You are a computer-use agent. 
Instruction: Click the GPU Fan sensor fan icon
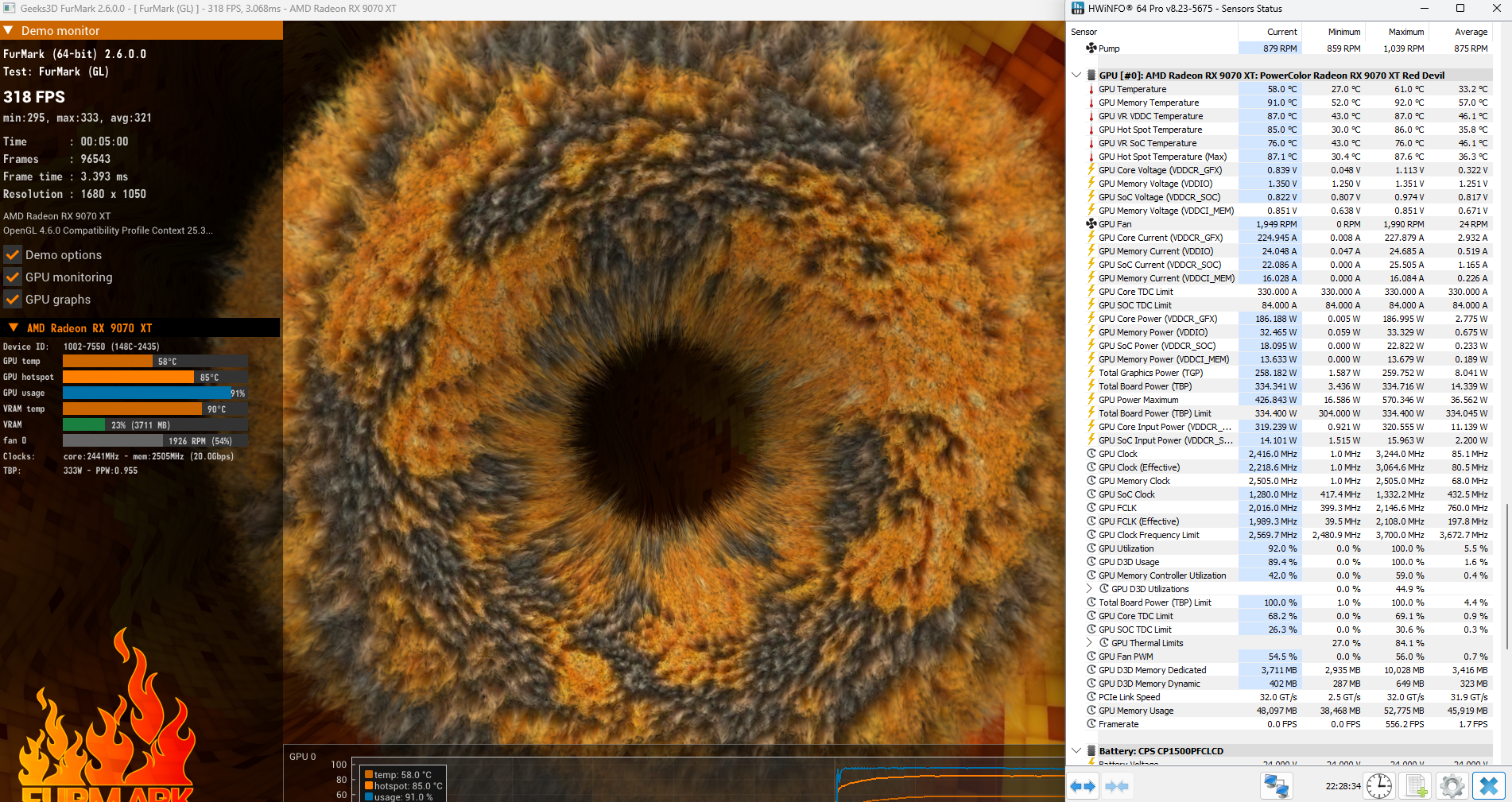pyautogui.click(x=1091, y=224)
